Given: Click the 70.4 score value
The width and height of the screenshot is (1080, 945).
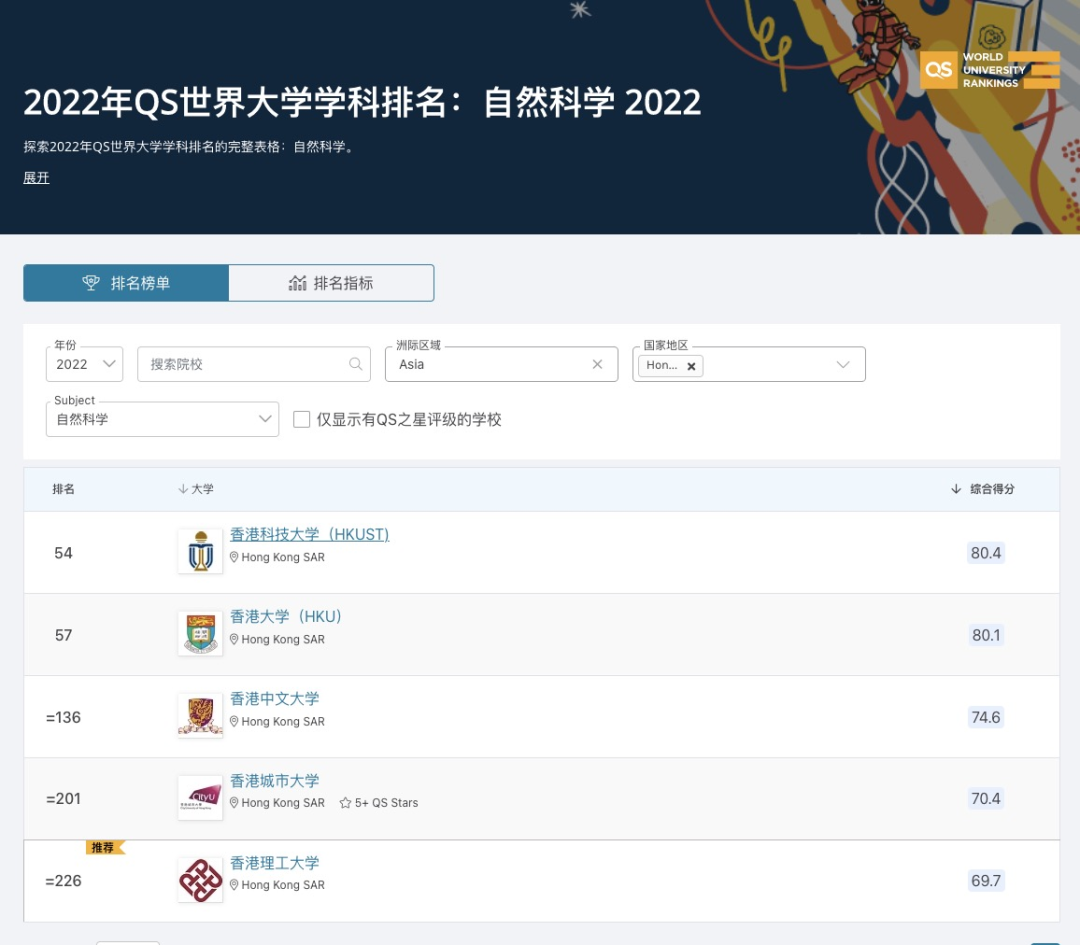Looking at the screenshot, I should pyautogui.click(x=986, y=798).
